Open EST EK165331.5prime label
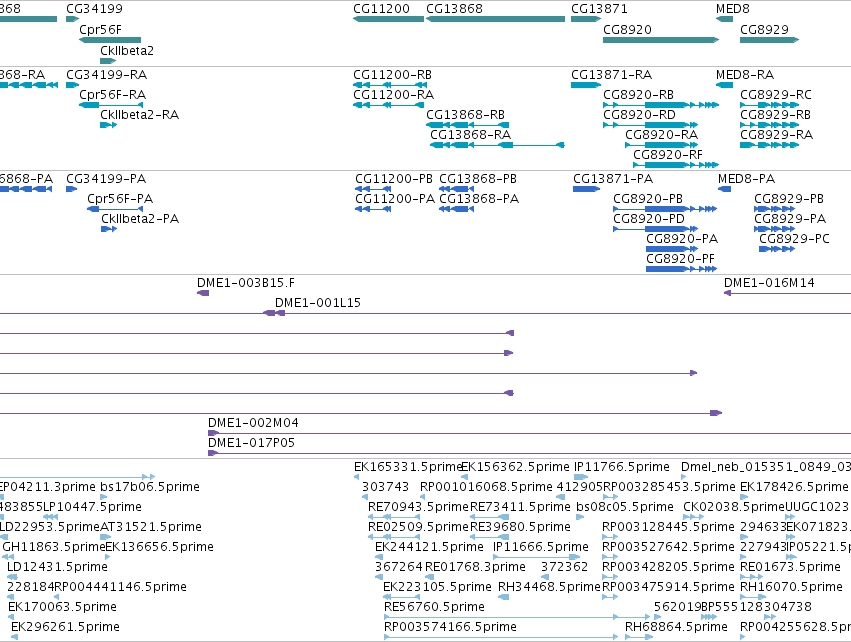Image resolution: width=851 pixels, height=642 pixels. tap(408, 467)
